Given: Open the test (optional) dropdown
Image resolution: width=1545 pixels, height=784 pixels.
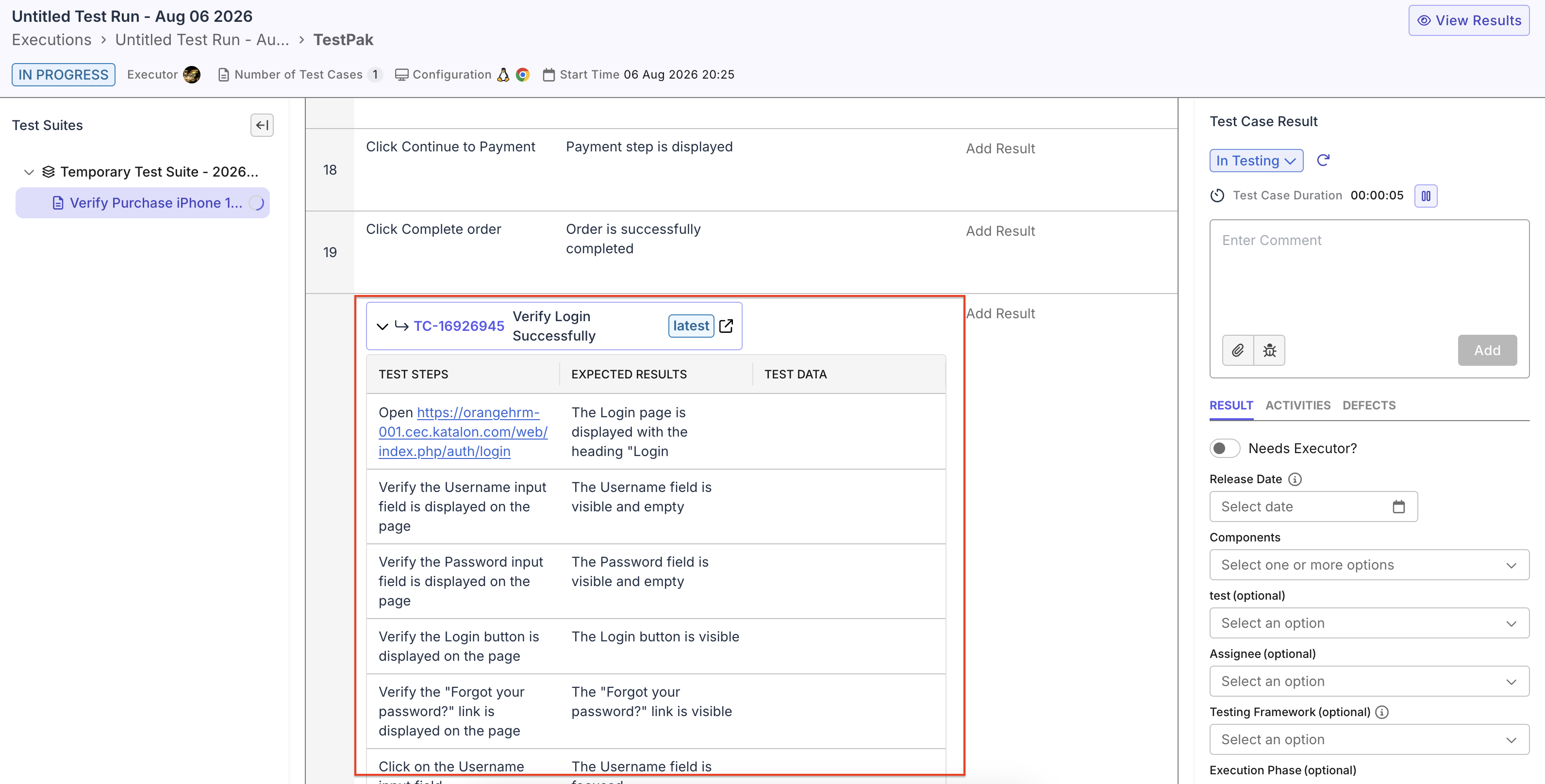Looking at the screenshot, I should pos(1369,623).
